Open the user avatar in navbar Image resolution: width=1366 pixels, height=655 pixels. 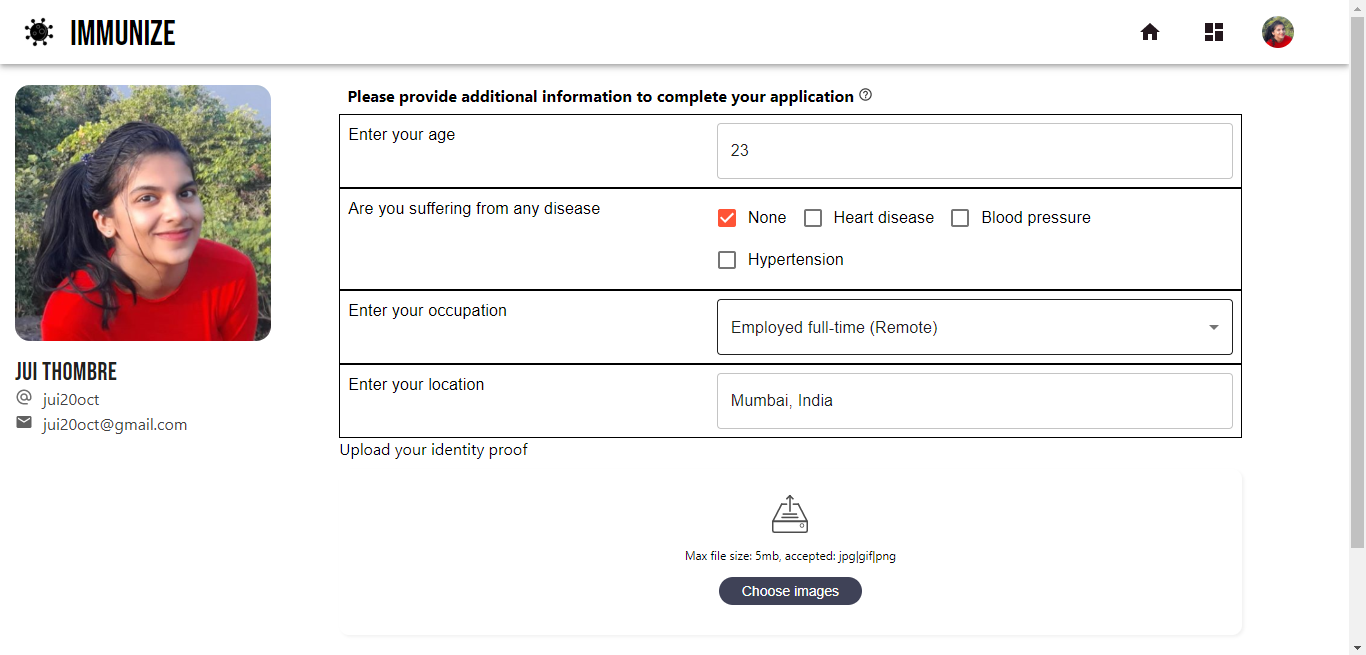pyautogui.click(x=1278, y=32)
